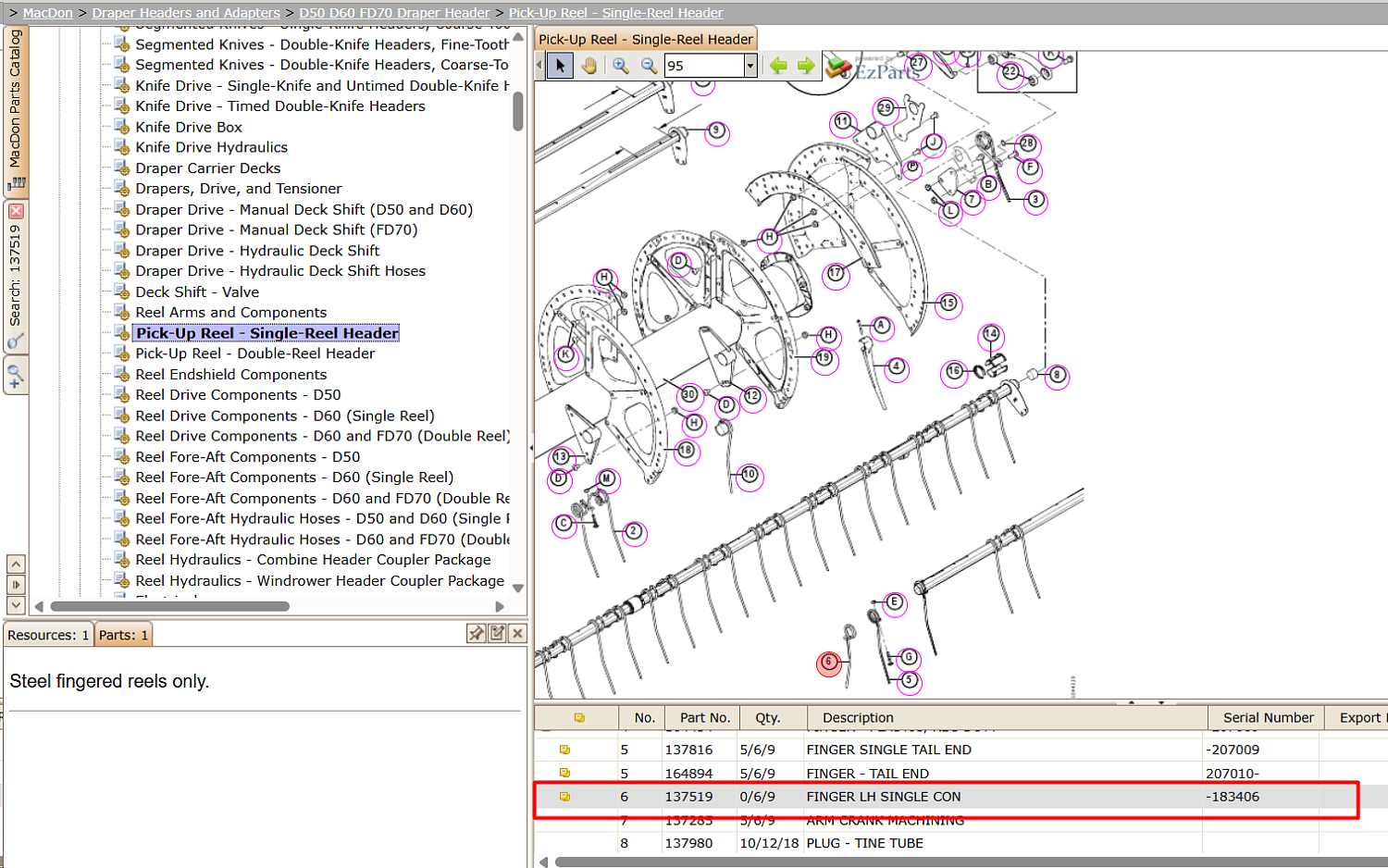Collapse toolbar with small left arrow
Screen dimensions: 1388x868
point(539,66)
